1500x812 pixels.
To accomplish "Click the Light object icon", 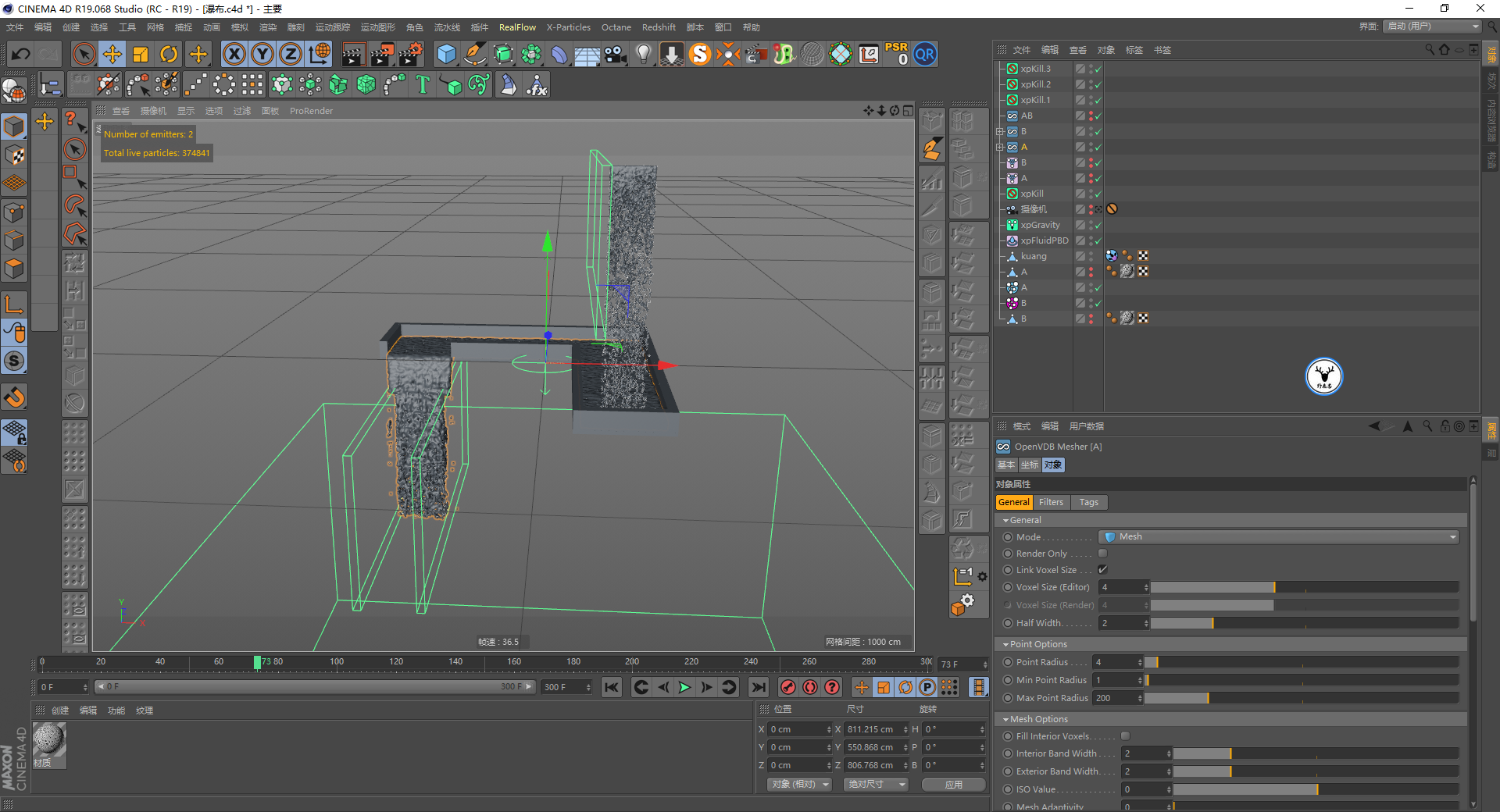I will point(643,55).
